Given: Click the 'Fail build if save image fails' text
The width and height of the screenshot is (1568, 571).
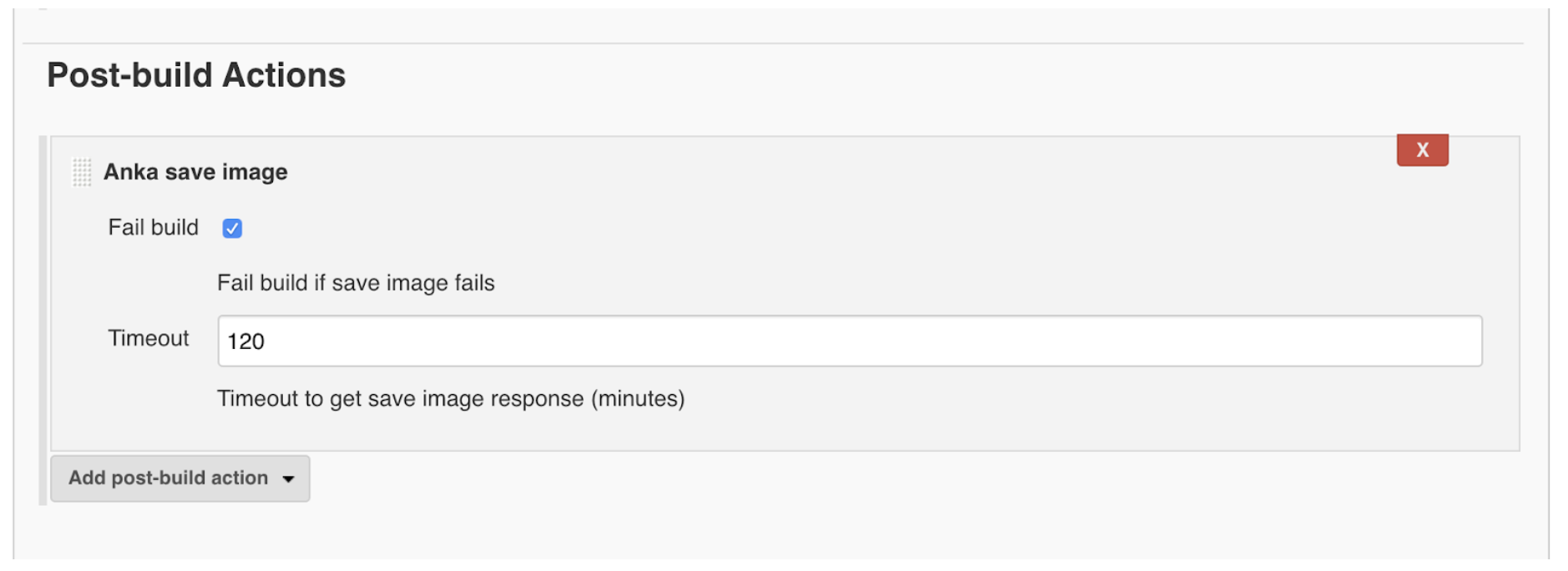Looking at the screenshot, I should (x=356, y=283).
